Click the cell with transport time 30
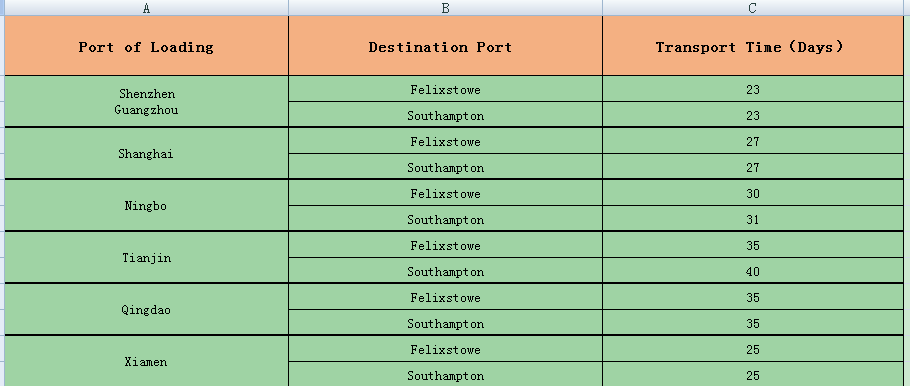910x386 pixels. [x=753, y=193]
